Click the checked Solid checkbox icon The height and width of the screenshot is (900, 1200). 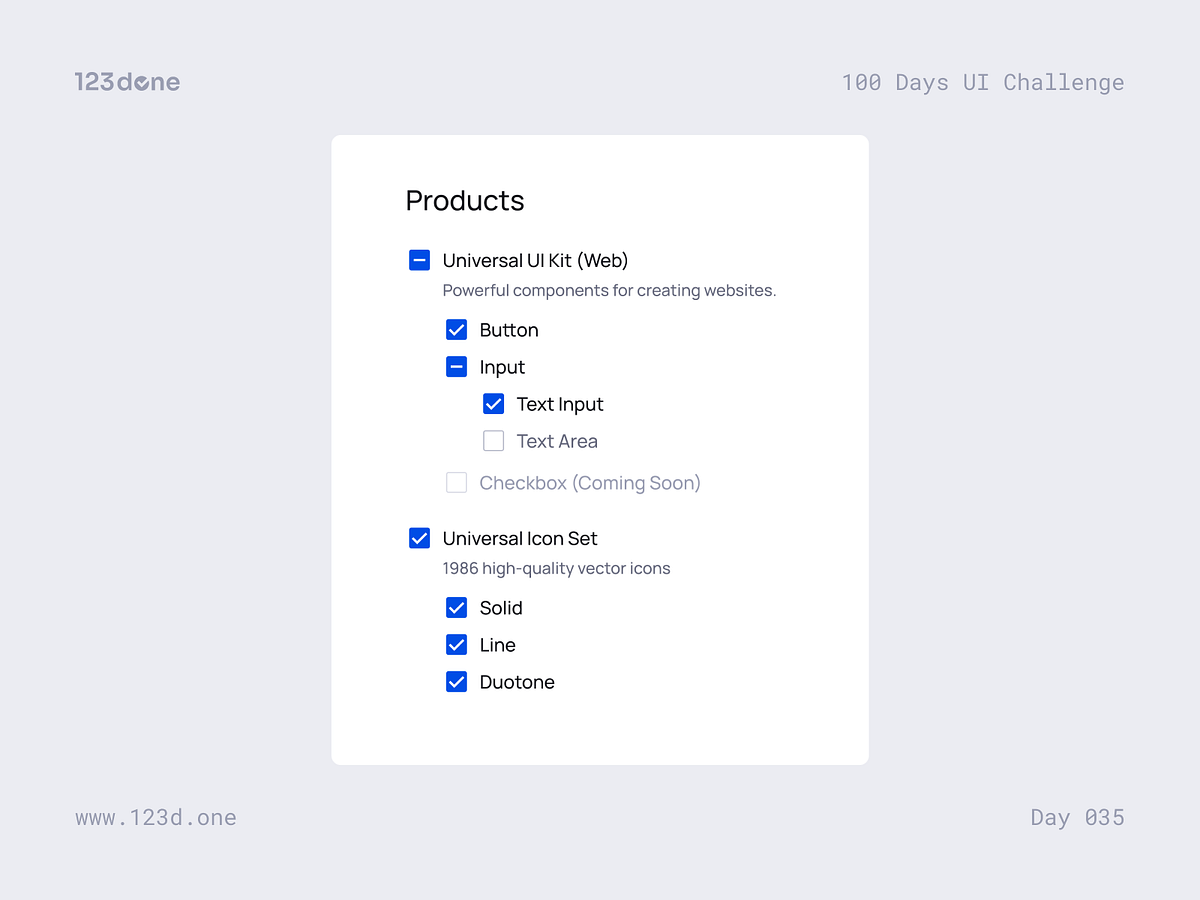(x=456, y=607)
